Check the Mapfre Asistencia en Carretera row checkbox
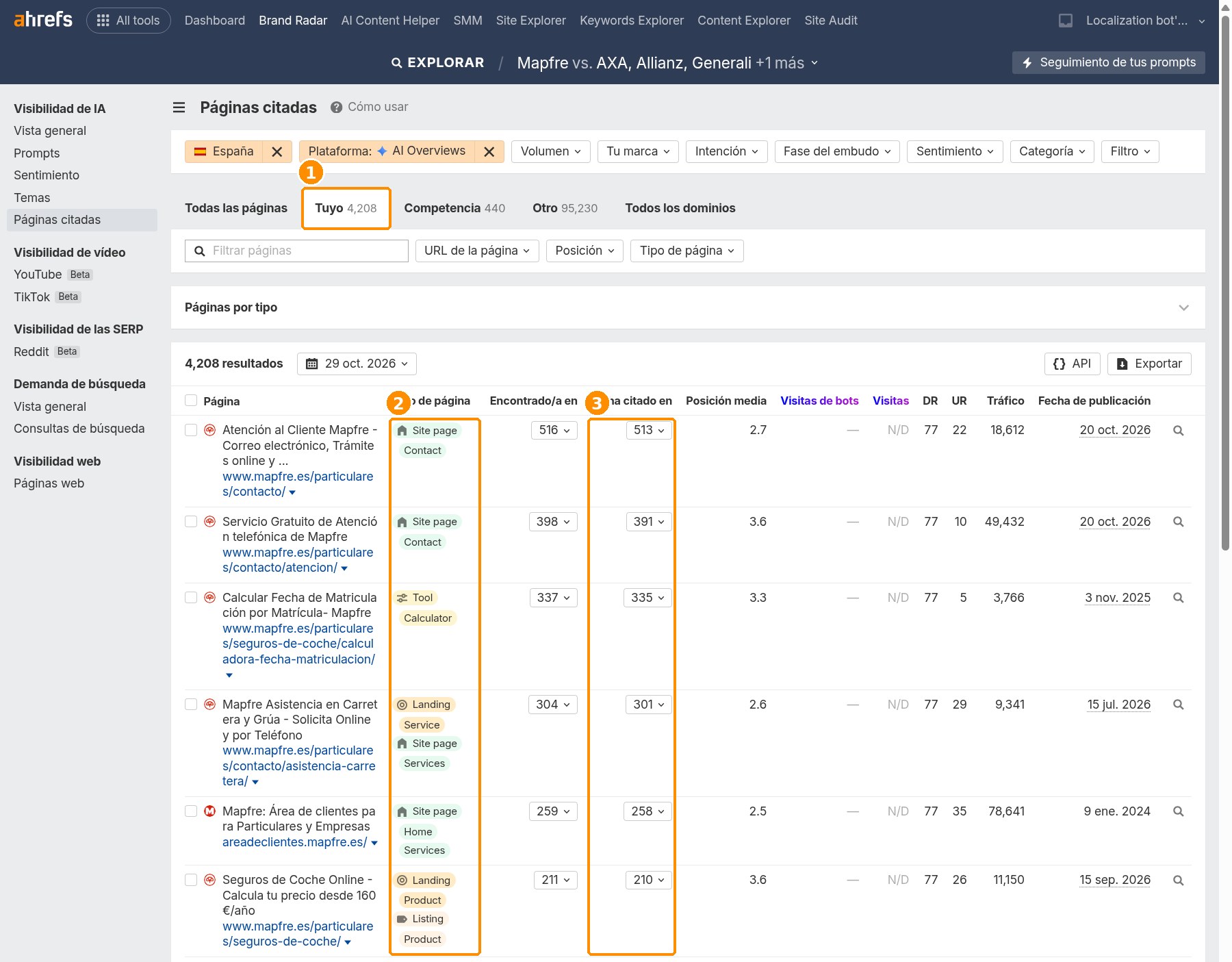The height and width of the screenshot is (962, 1232). (x=191, y=705)
